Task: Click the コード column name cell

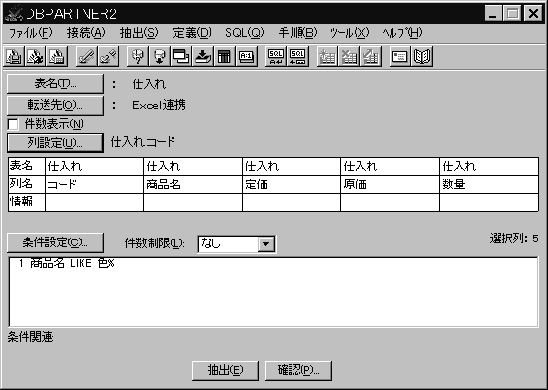Action: coord(94,185)
